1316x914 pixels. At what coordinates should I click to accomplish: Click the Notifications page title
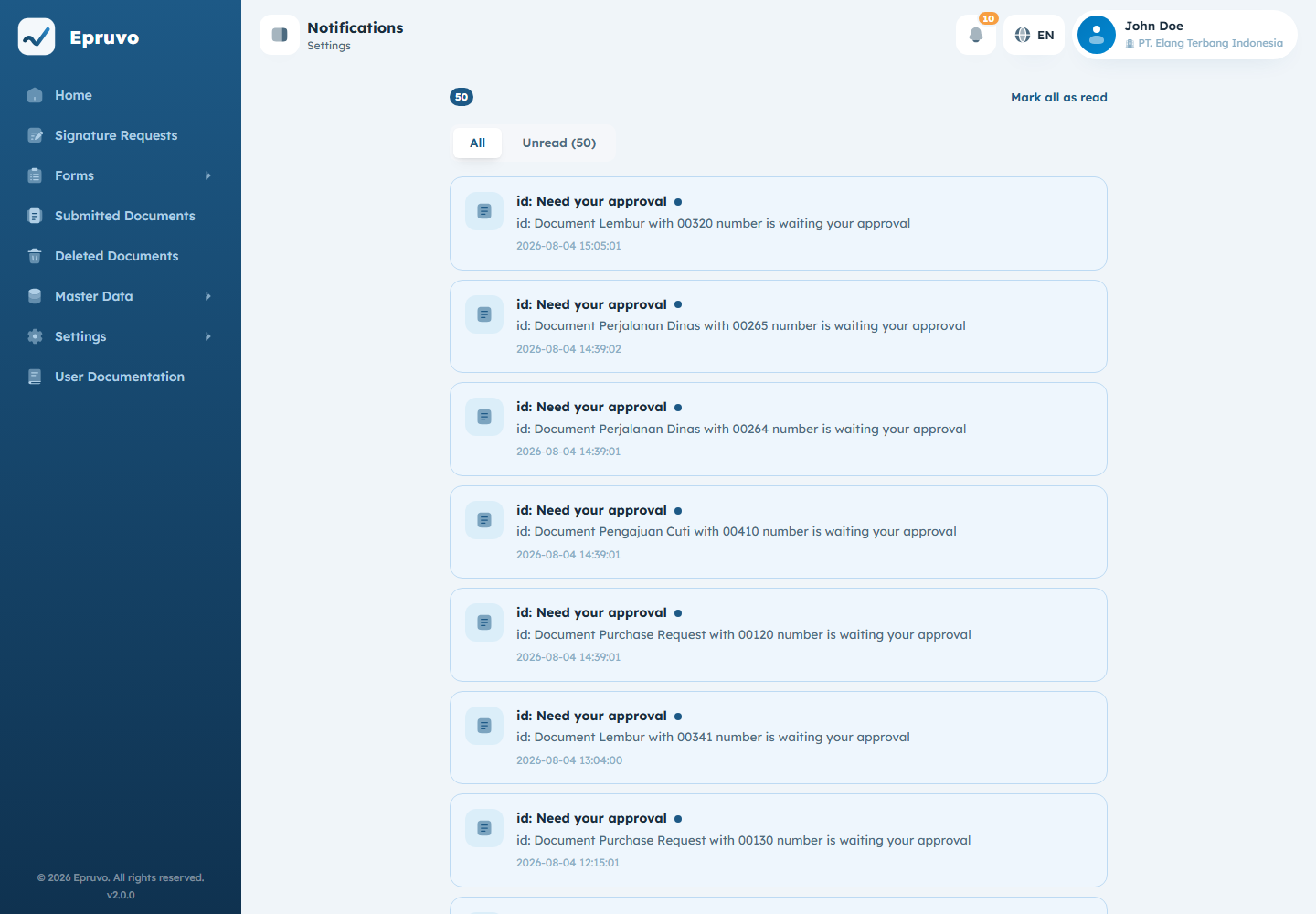(356, 27)
